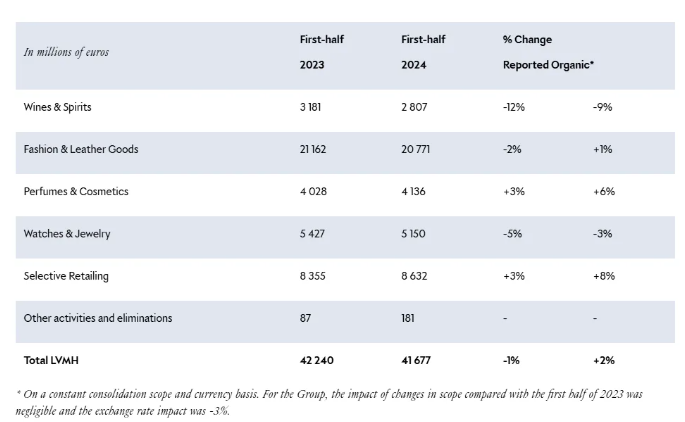Select the % Change header text
The image size is (685, 422).
point(527,40)
